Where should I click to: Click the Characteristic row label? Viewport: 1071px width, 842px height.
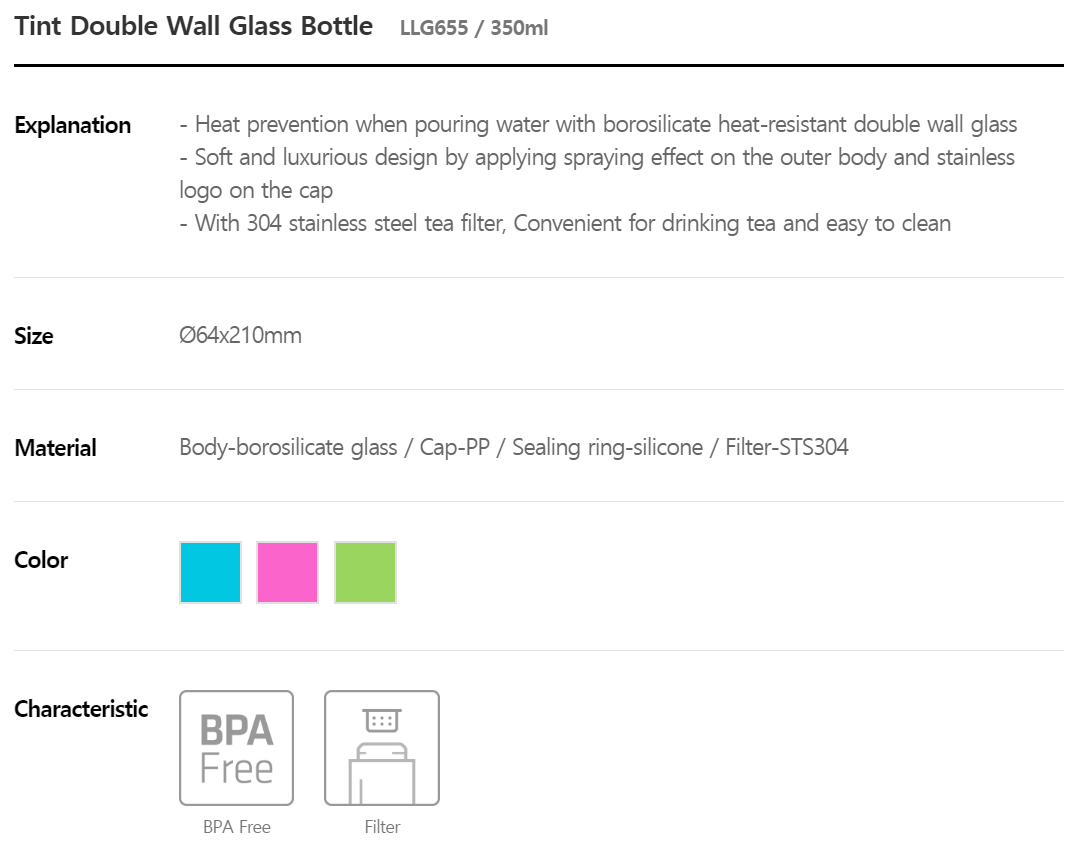pyautogui.click(x=81, y=709)
